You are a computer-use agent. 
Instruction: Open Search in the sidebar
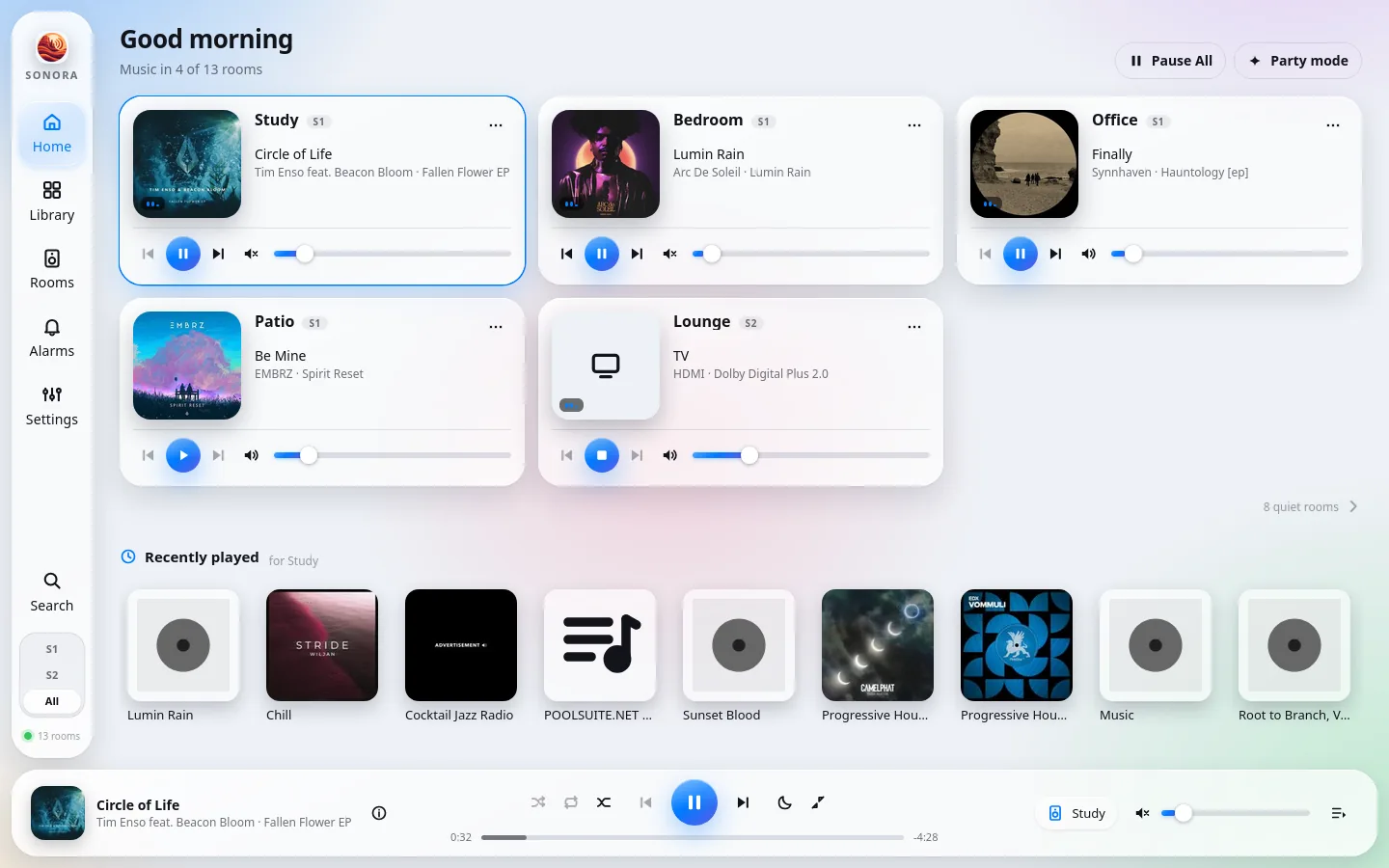[x=52, y=592]
